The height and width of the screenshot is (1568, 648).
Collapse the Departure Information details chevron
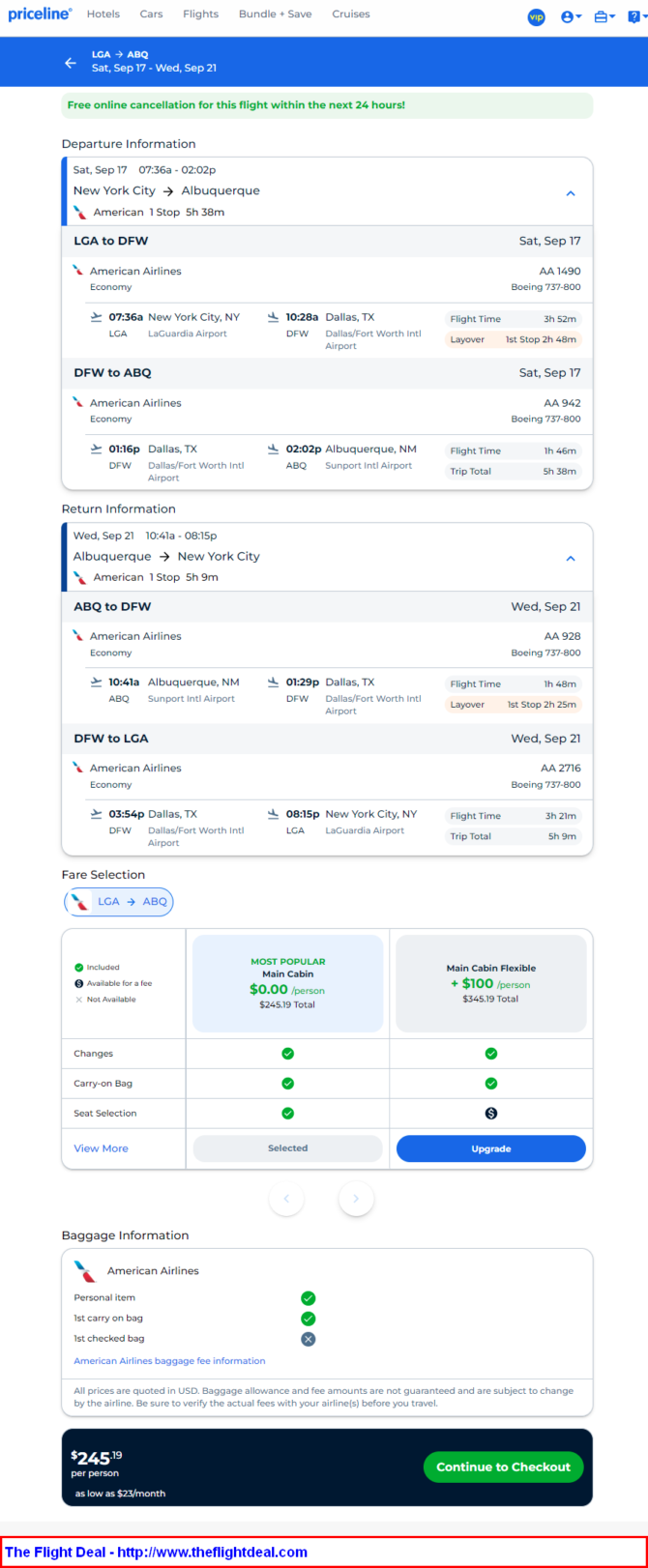click(x=571, y=193)
